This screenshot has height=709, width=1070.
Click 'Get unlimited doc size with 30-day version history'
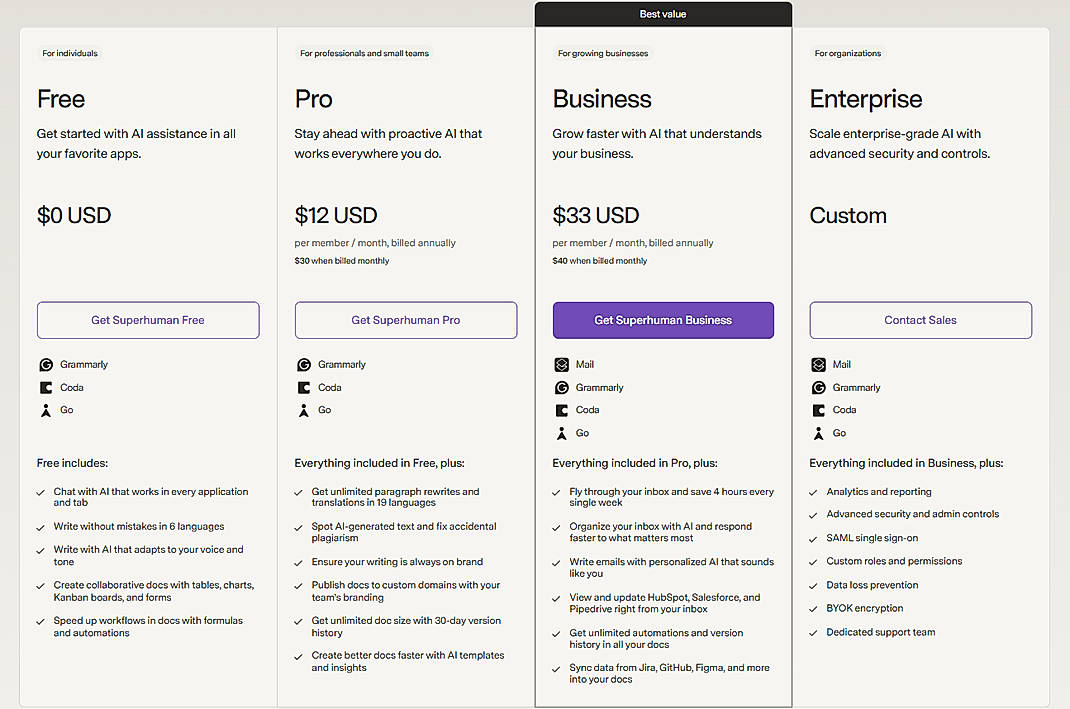click(406, 626)
